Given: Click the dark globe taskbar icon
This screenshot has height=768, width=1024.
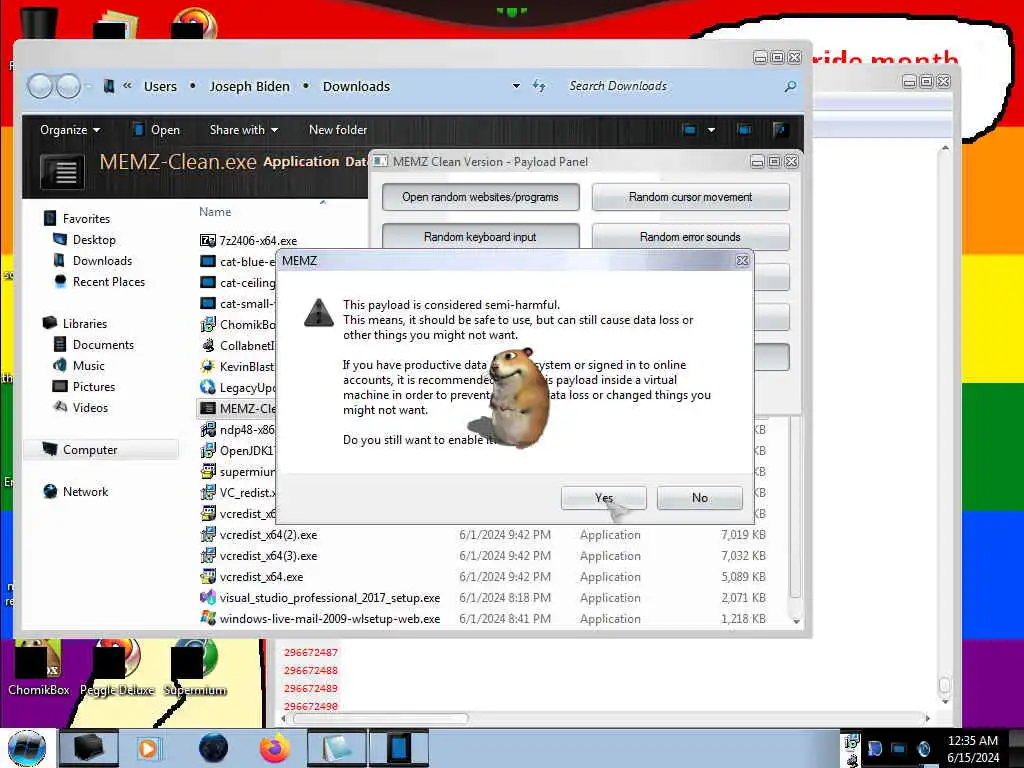Looking at the screenshot, I should 213,748.
